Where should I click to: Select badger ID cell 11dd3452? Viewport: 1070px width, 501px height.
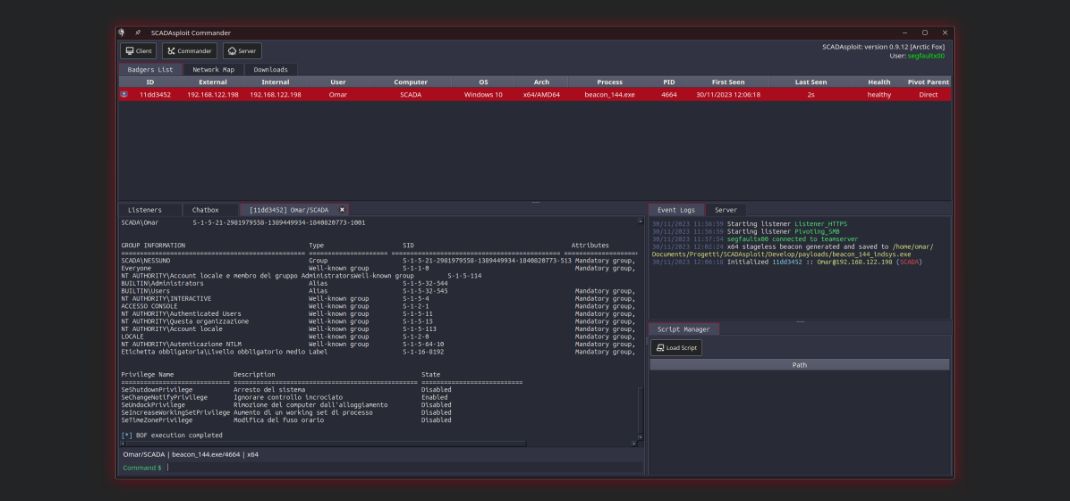(155, 95)
